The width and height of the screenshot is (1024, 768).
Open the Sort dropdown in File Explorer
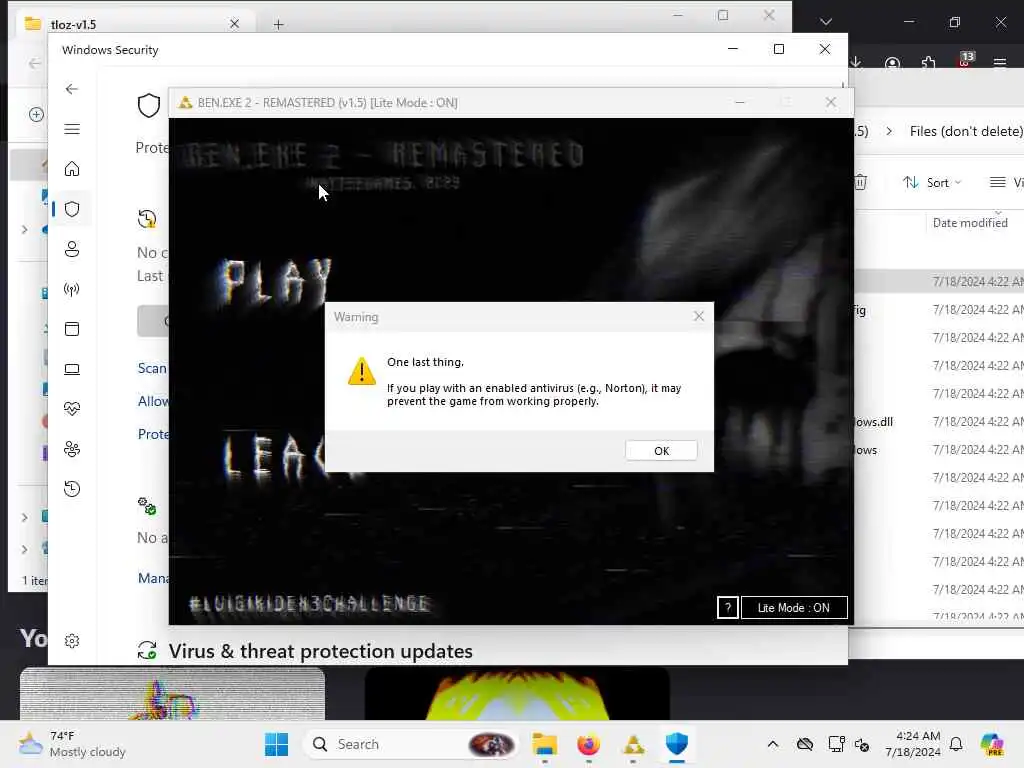click(x=932, y=183)
